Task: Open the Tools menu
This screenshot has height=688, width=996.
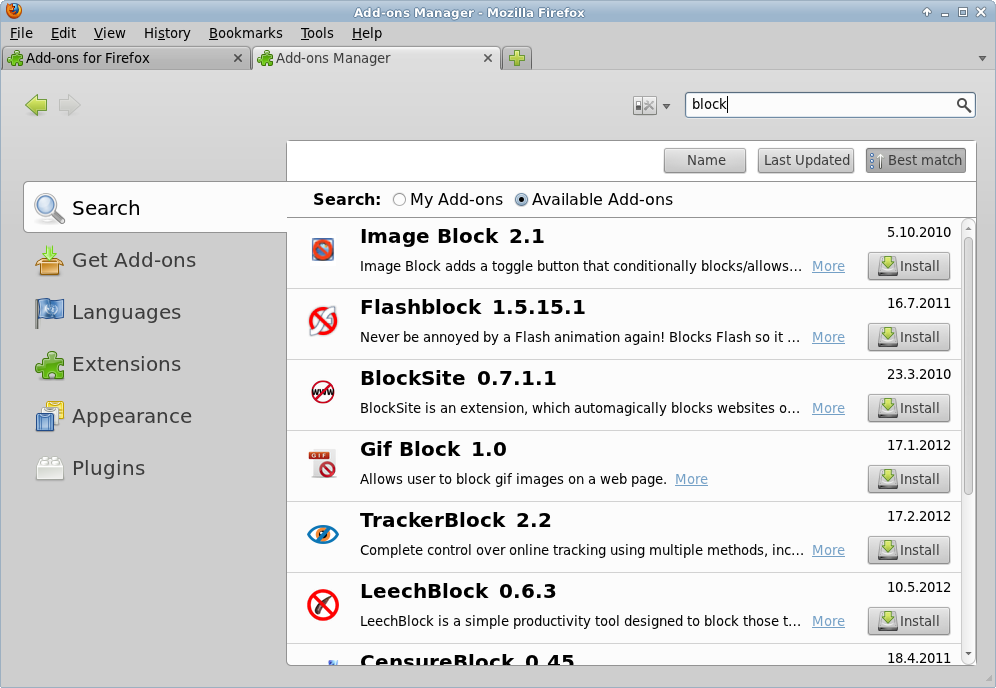Action: [317, 33]
